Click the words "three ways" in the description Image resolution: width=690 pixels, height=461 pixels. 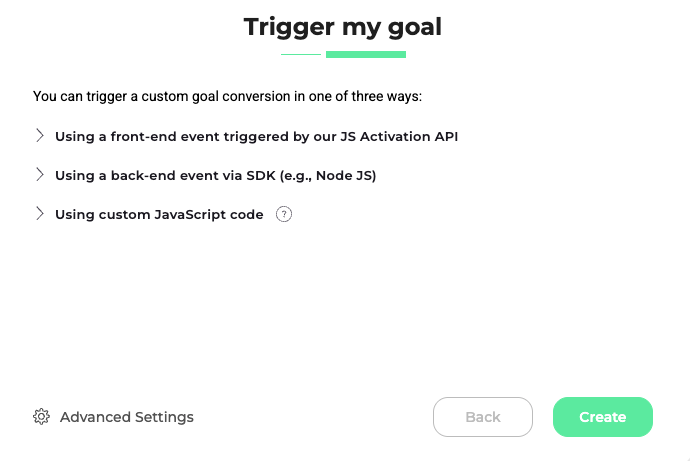[x=388, y=97]
